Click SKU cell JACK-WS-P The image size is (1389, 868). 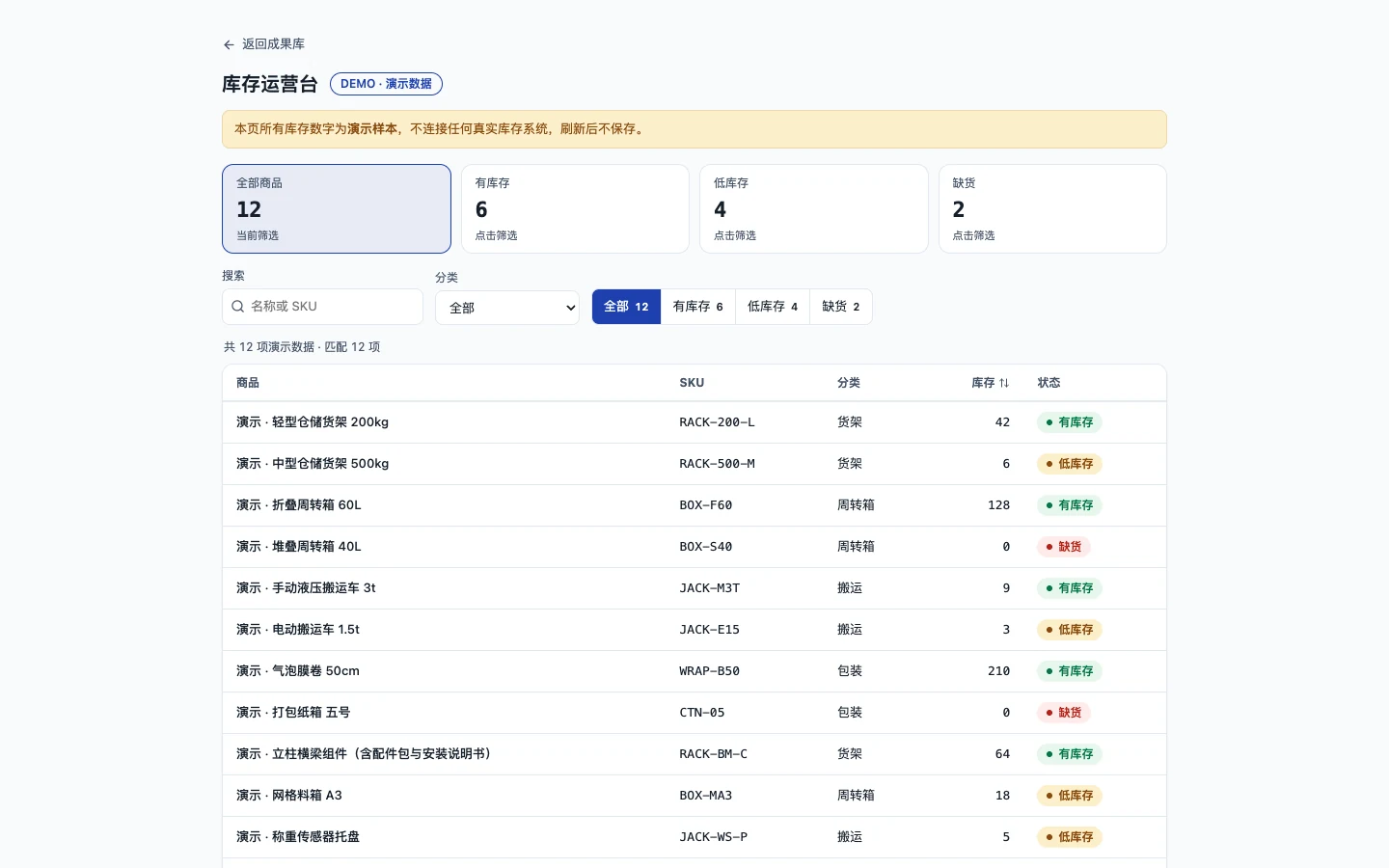click(x=713, y=837)
